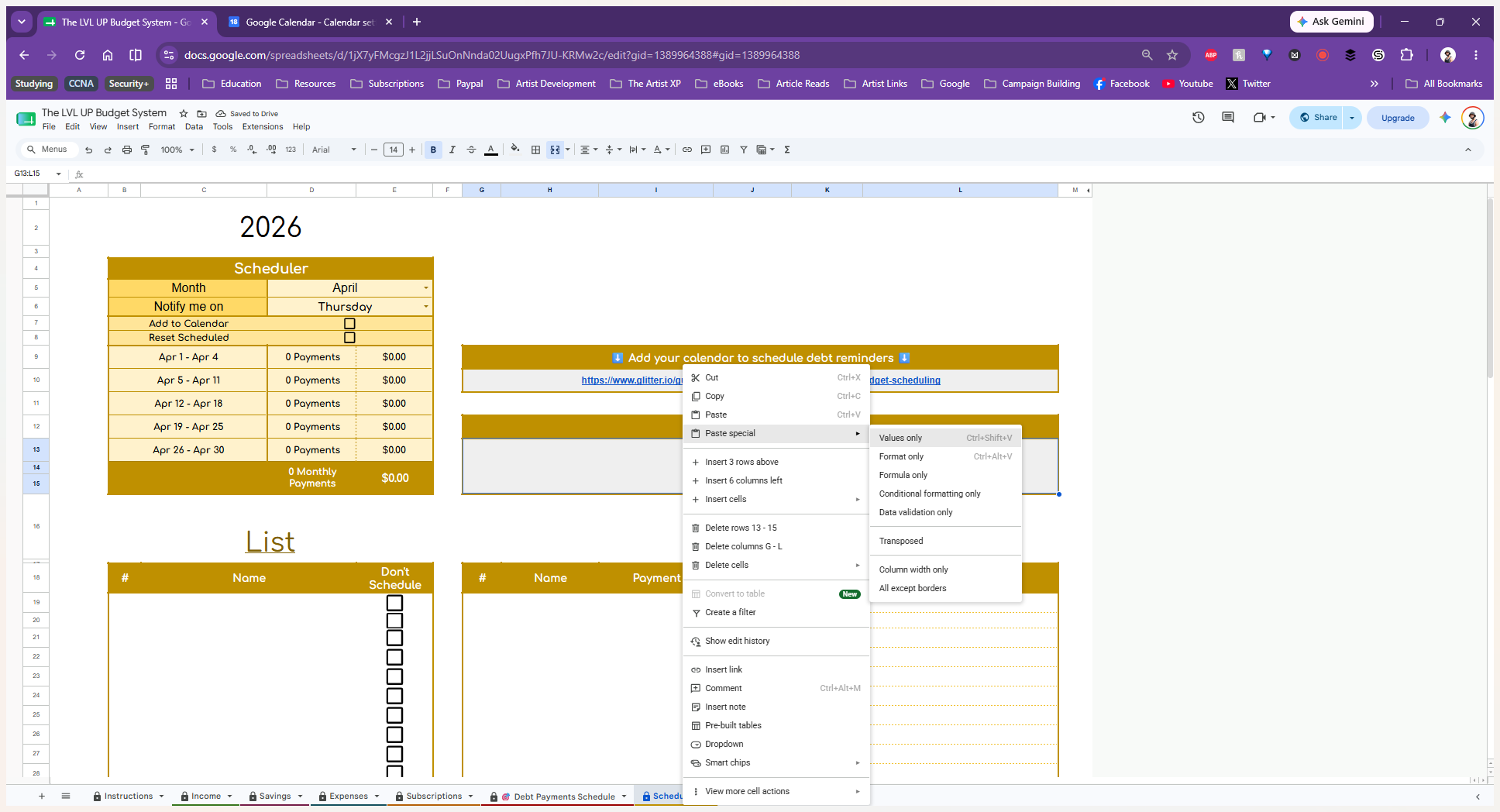Check the Don't Schedule box in row 24
Screen dimensions: 1500x812
pyautogui.click(x=395, y=696)
